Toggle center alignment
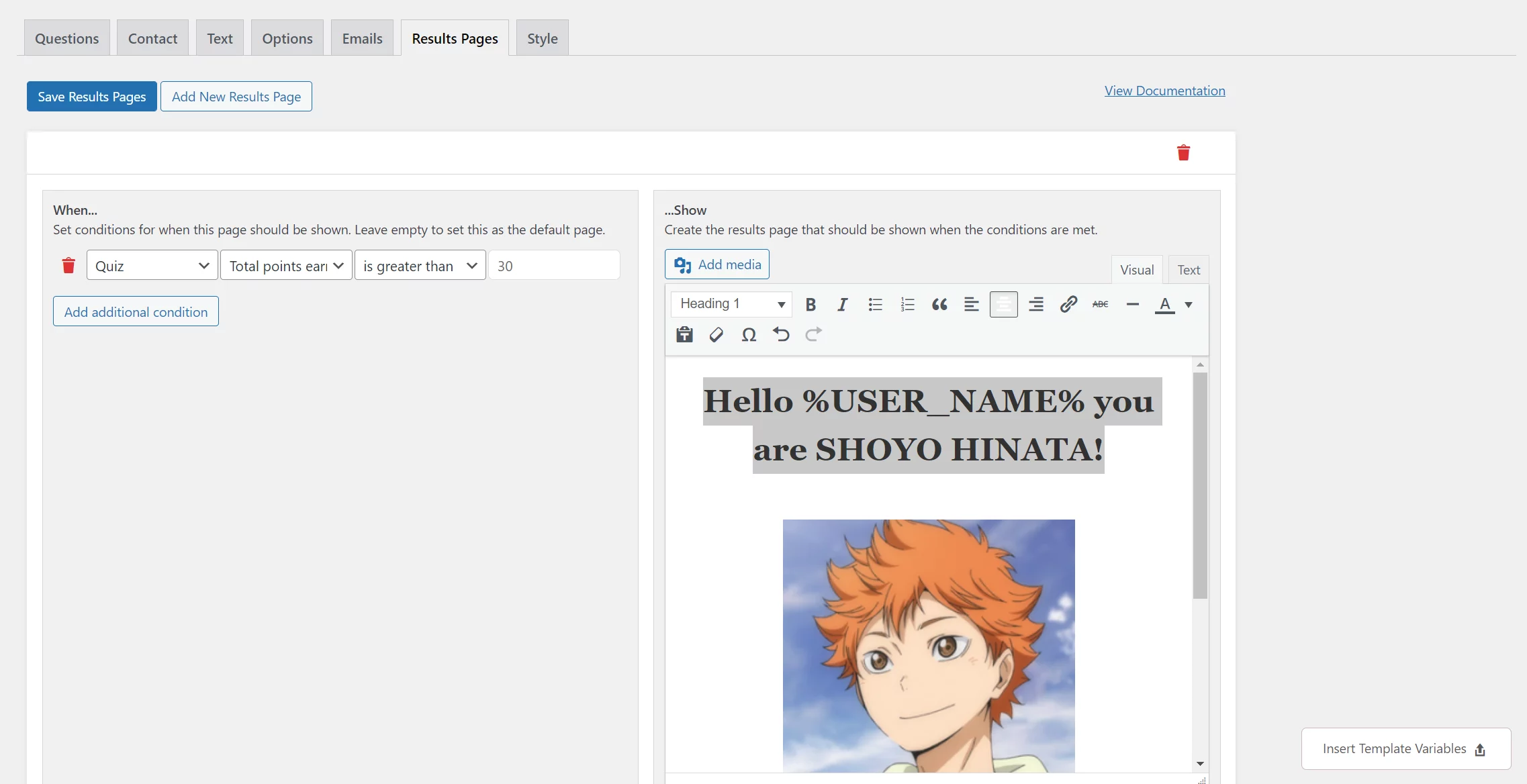 (x=1003, y=304)
